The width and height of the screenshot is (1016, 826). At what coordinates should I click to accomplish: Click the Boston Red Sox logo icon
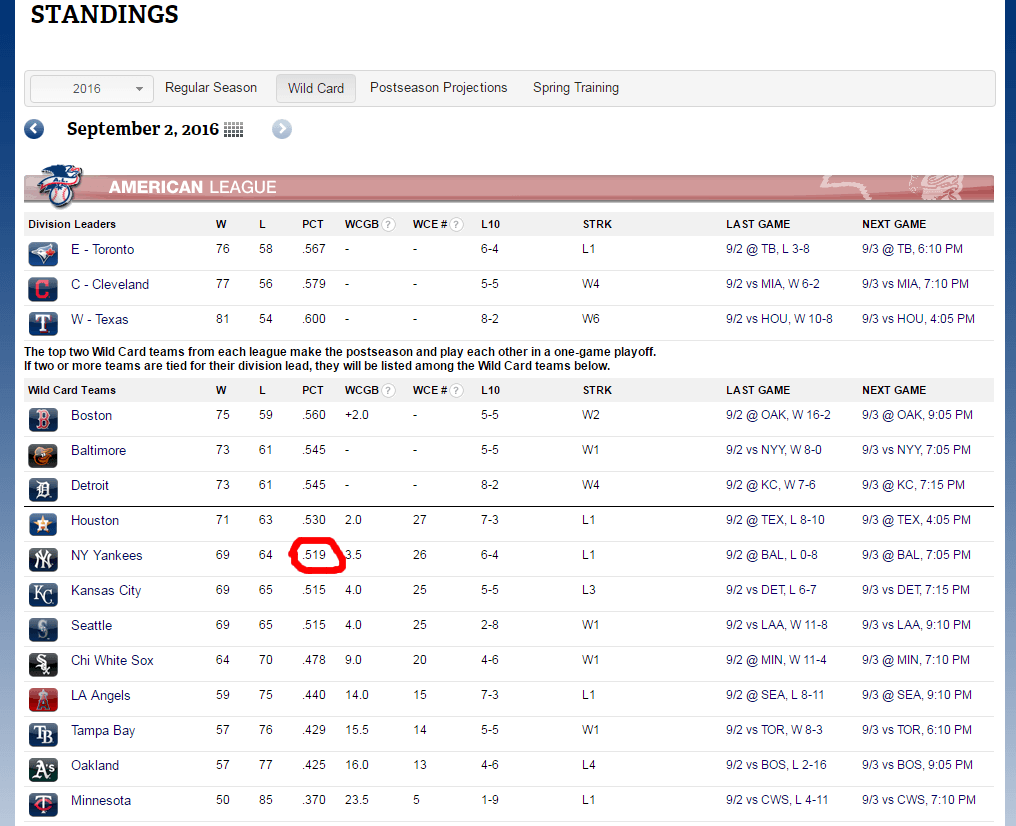43,420
